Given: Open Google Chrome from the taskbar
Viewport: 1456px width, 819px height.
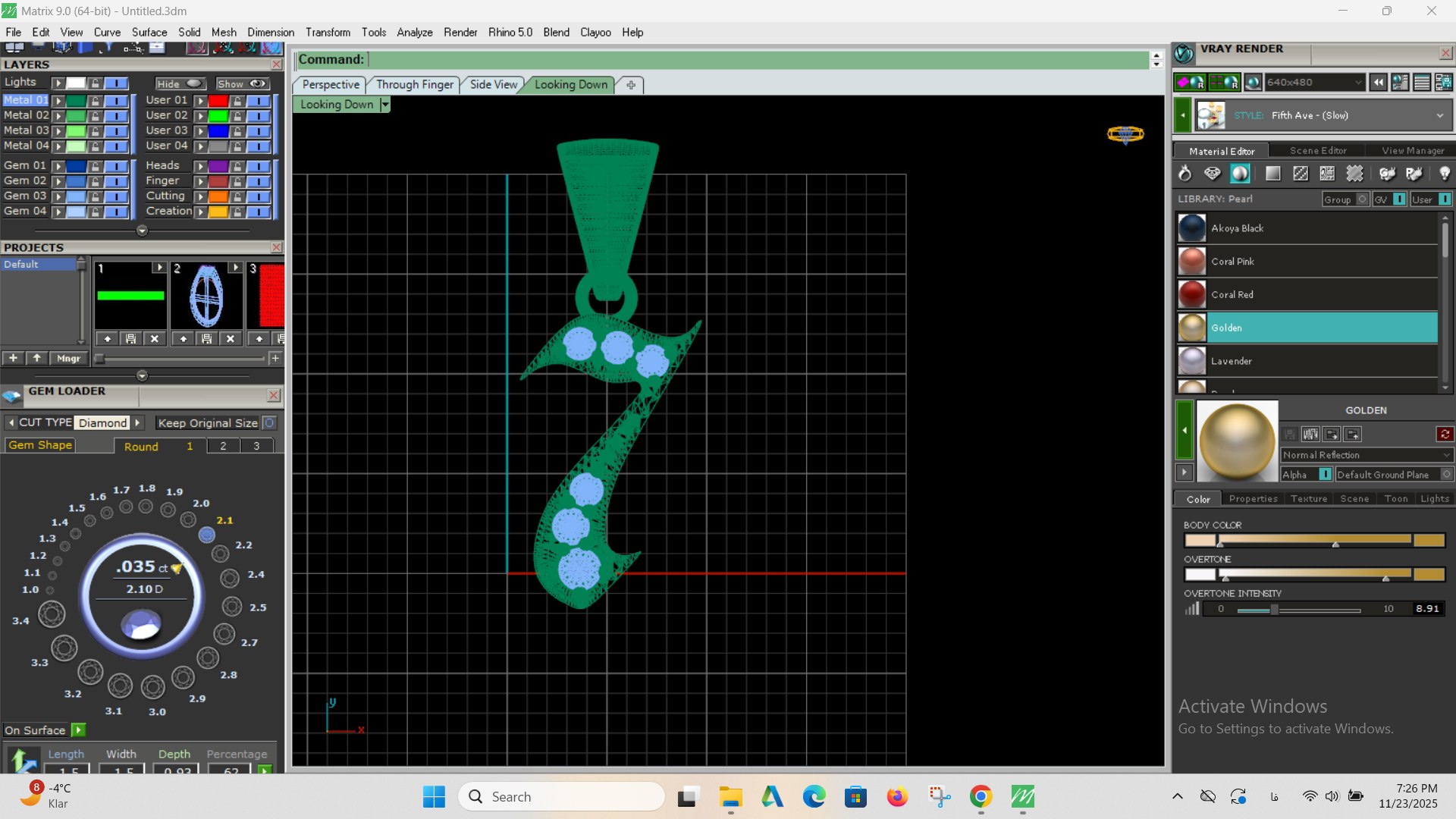Looking at the screenshot, I should [x=981, y=797].
